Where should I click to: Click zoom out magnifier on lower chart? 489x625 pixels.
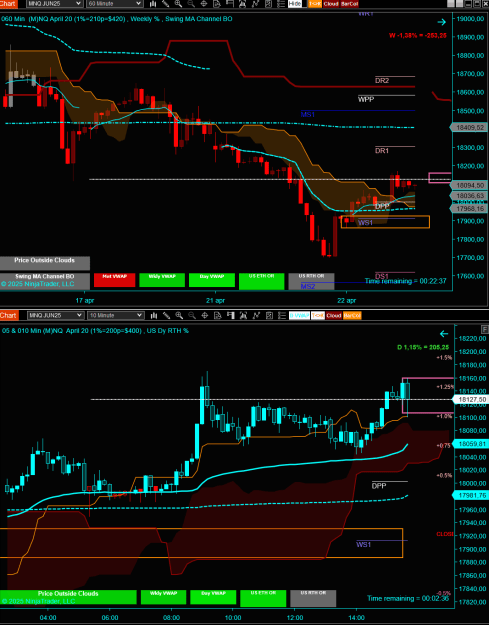[x=192, y=315]
